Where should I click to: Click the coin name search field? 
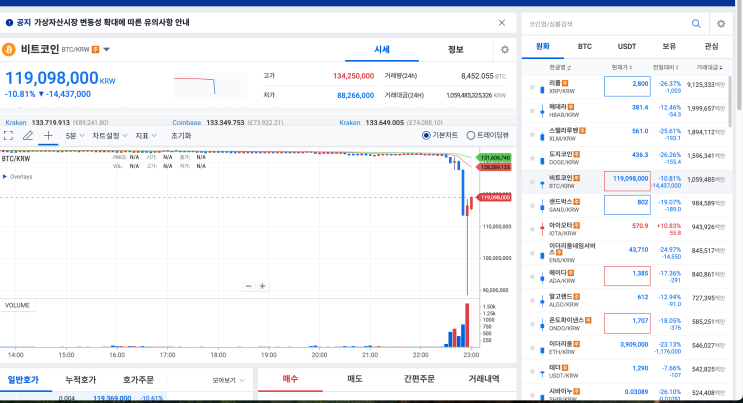[607, 24]
